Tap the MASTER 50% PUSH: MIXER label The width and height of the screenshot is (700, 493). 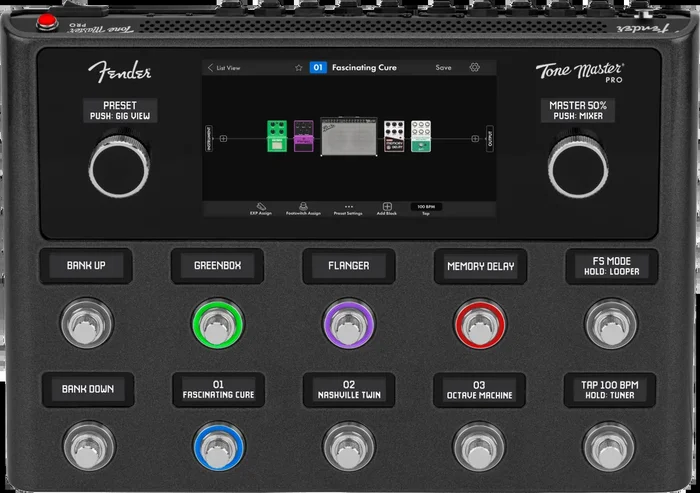[578, 110]
